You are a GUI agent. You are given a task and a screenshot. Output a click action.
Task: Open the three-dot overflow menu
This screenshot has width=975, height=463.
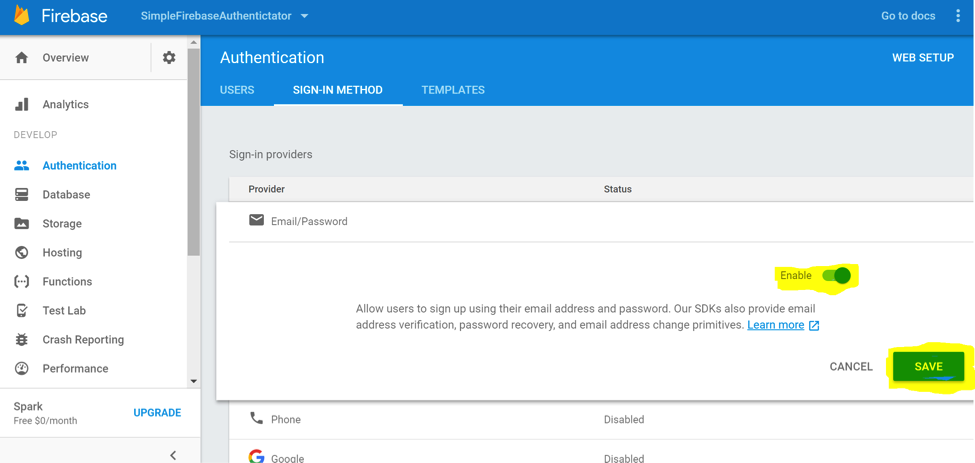point(958,16)
